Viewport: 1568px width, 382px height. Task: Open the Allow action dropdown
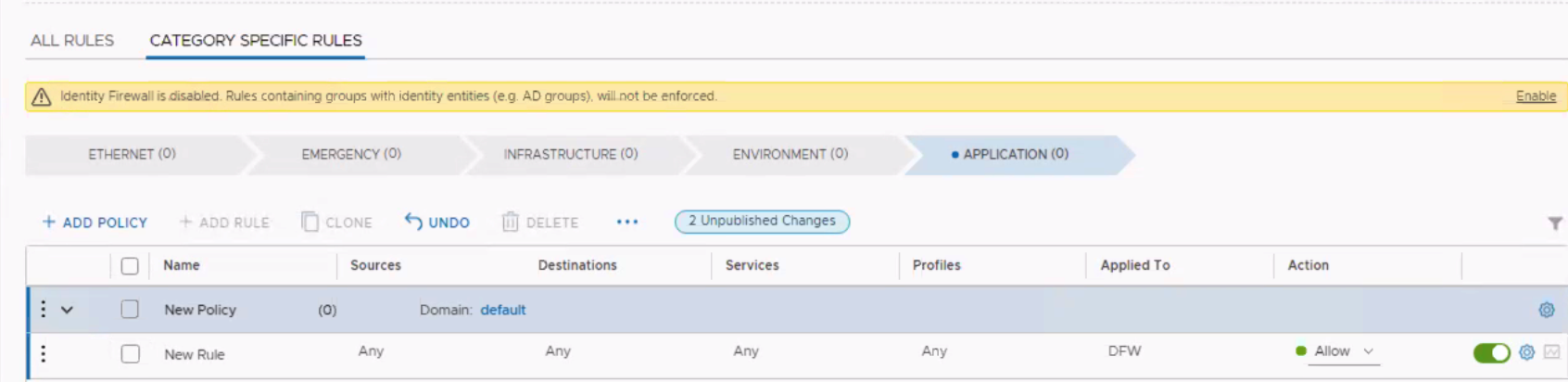[1343, 351]
